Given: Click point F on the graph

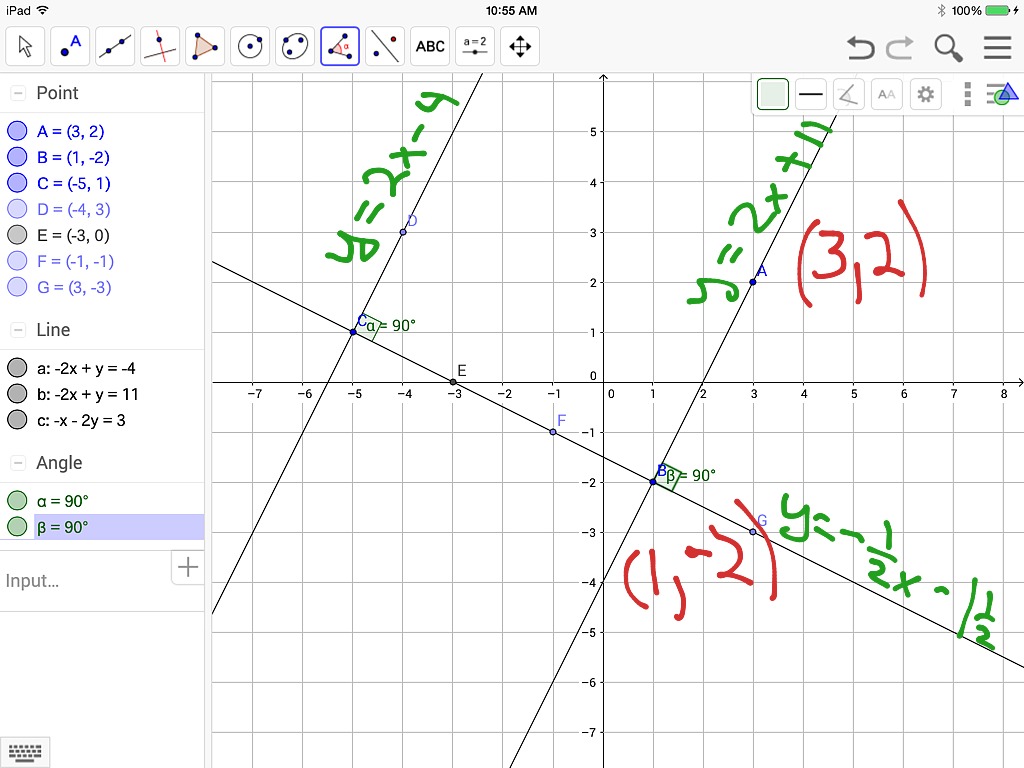Looking at the screenshot, I should click(x=553, y=432).
